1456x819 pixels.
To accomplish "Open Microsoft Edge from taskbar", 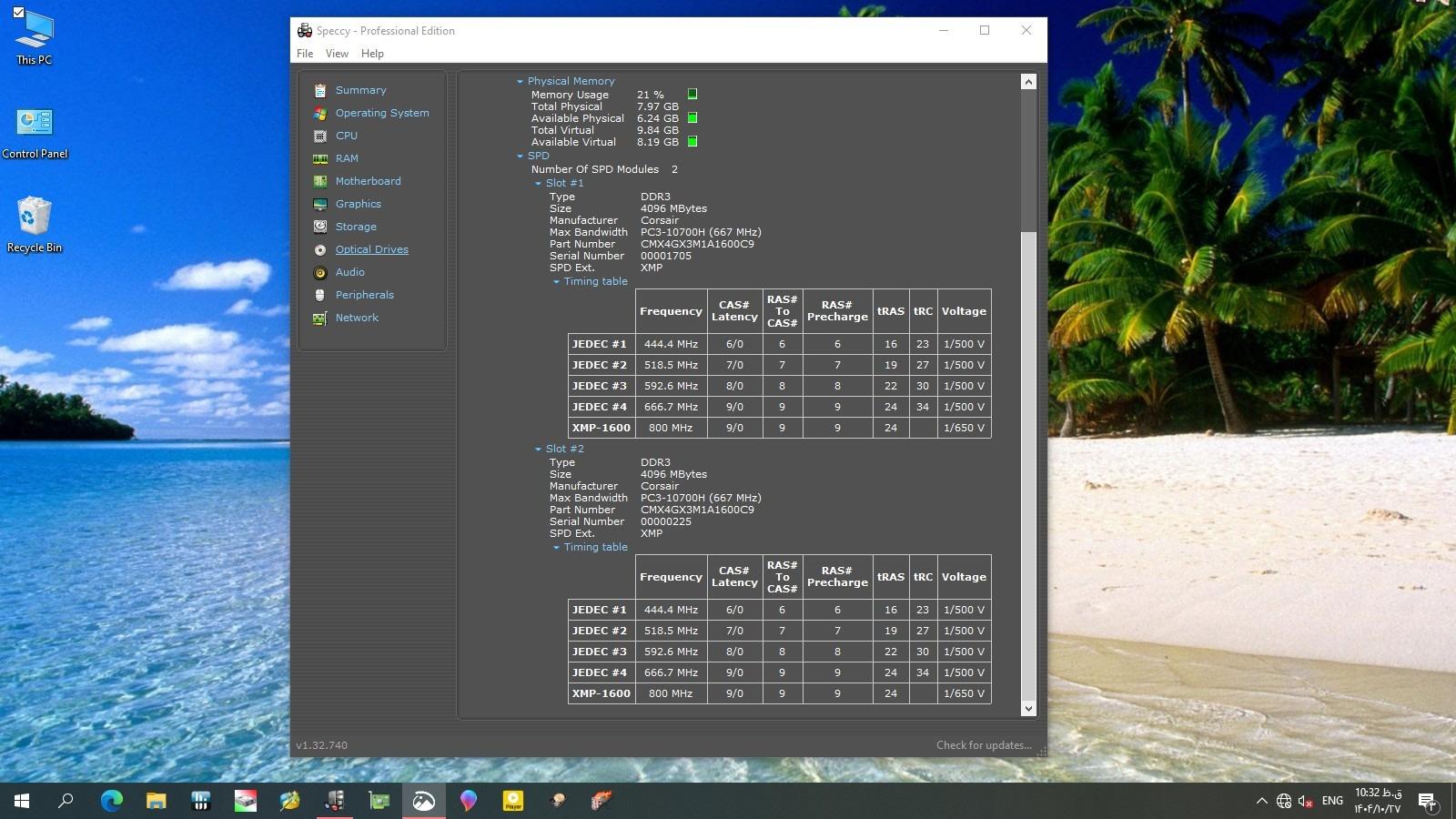I will (112, 801).
